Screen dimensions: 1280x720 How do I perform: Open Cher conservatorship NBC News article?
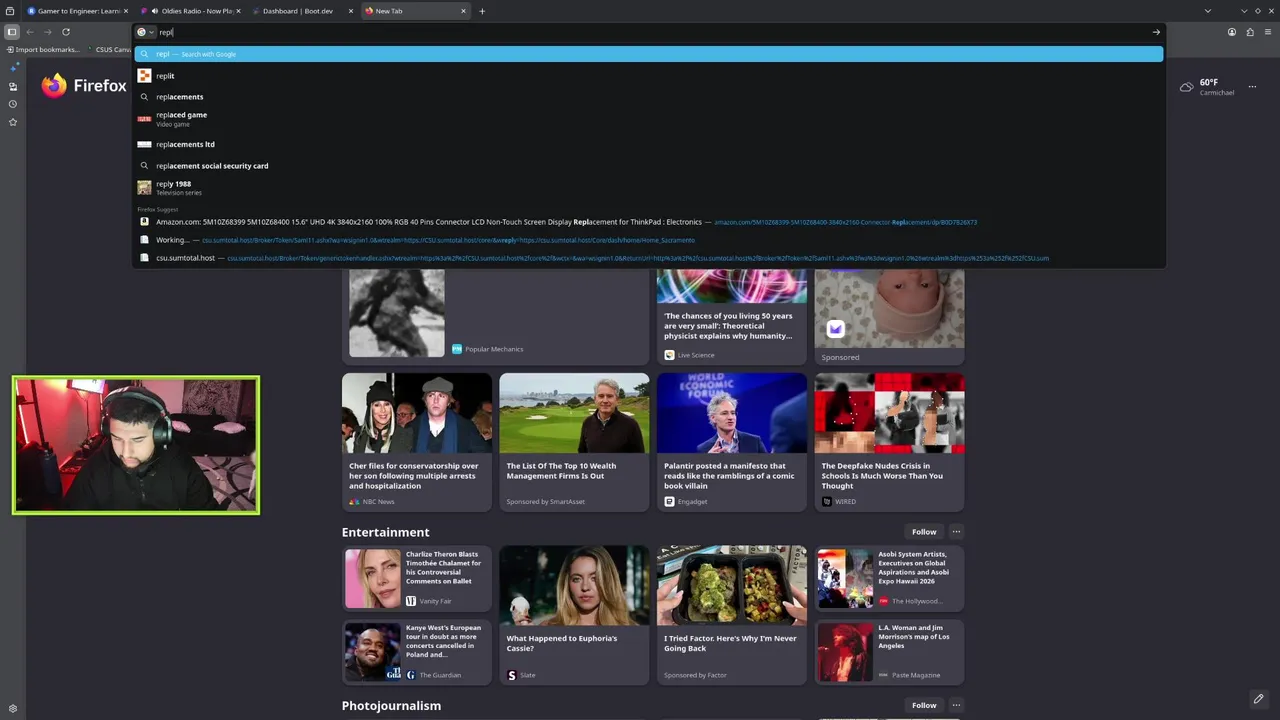pyautogui.click(x=416, y=442)
